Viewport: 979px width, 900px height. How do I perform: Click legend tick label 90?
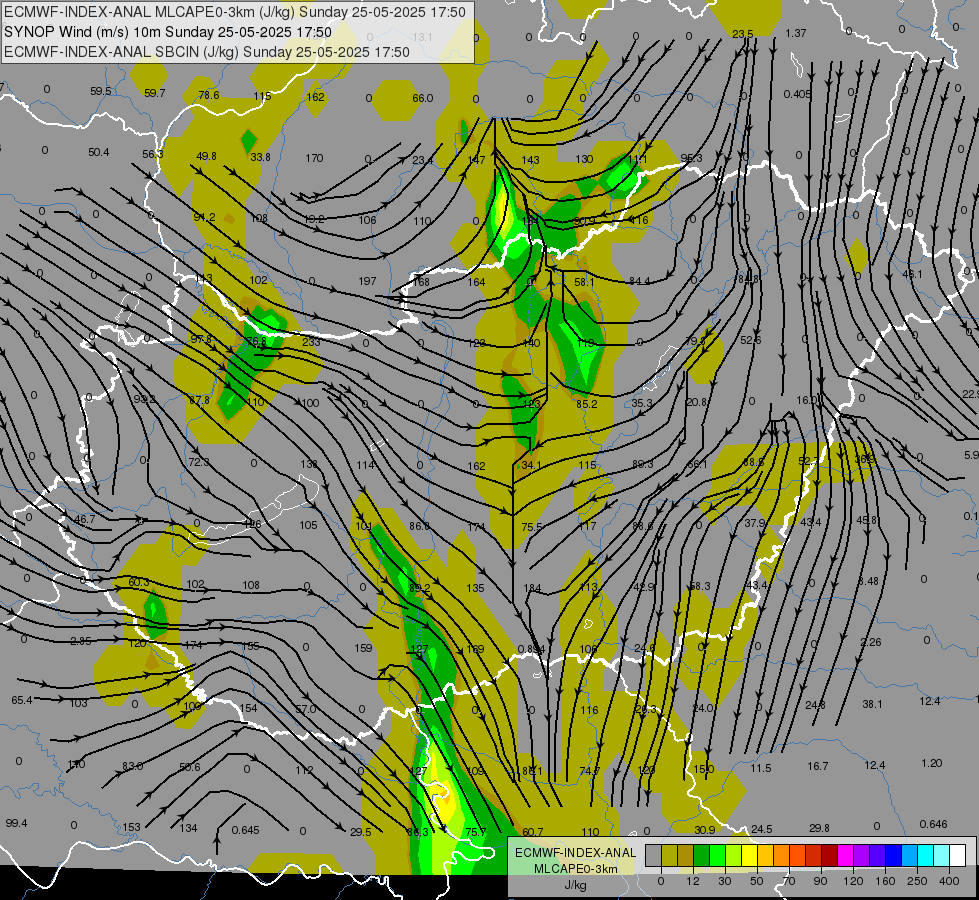tap(820, 881)
